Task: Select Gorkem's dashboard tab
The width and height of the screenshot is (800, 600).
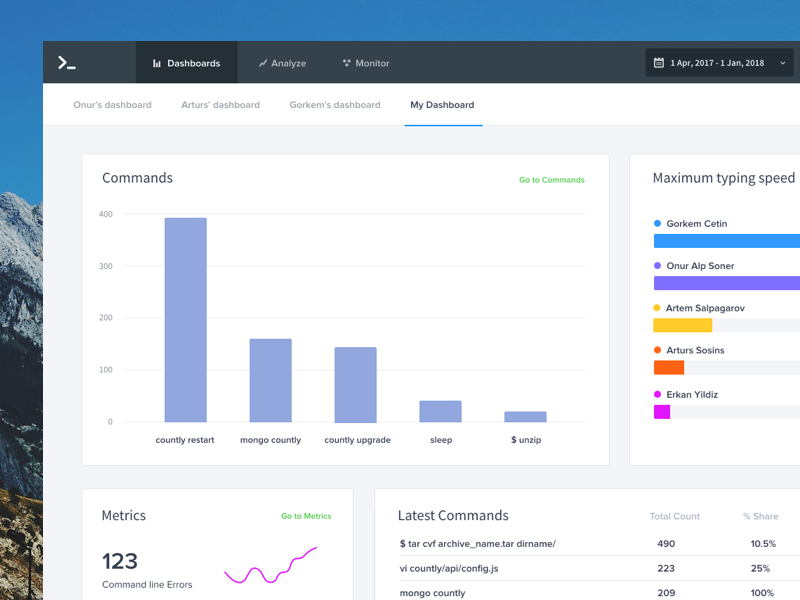Action: pyautogui.click(x=335, y=105)
